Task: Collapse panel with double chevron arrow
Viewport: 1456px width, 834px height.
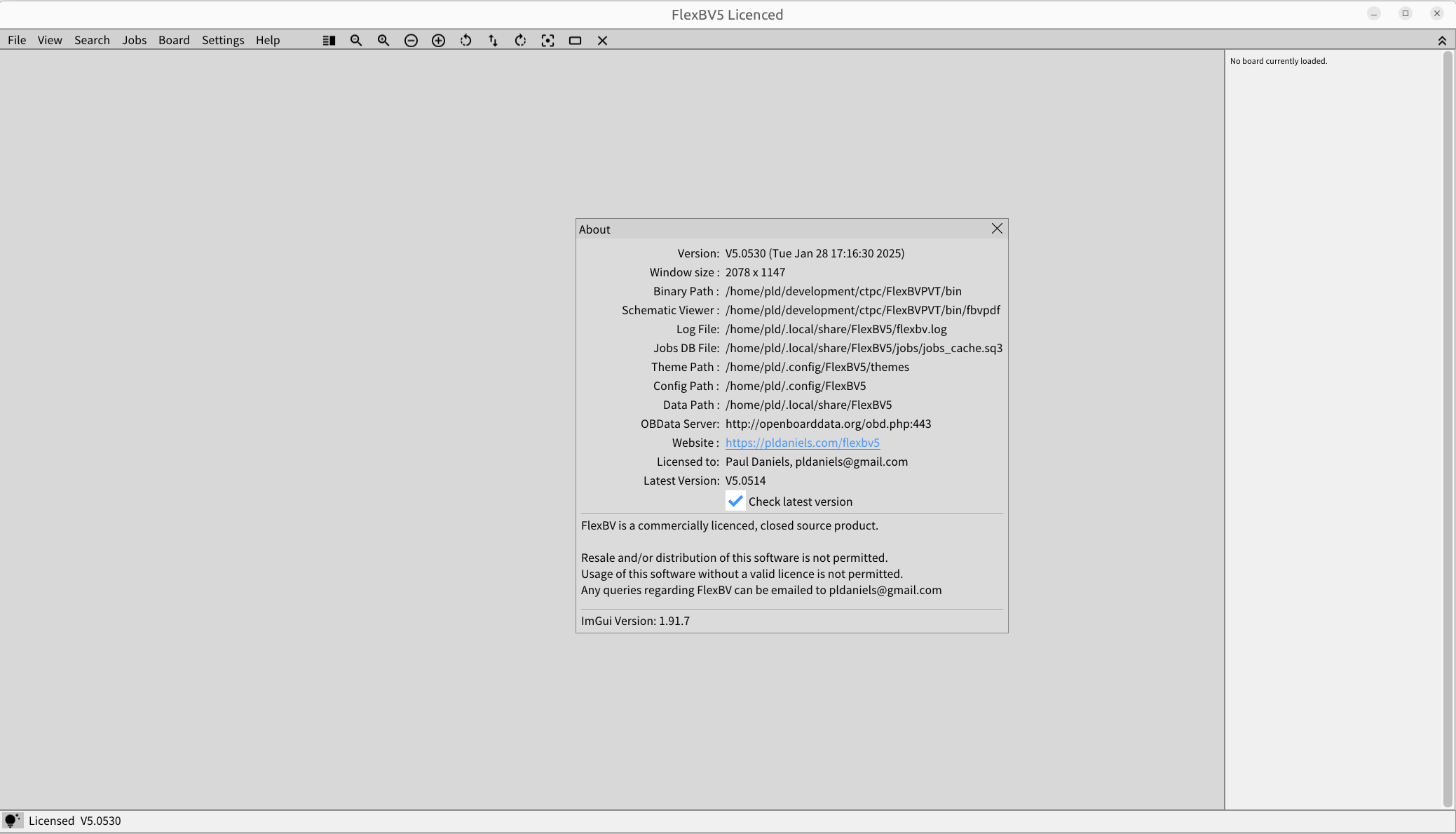Action: tap(1442, 41)
